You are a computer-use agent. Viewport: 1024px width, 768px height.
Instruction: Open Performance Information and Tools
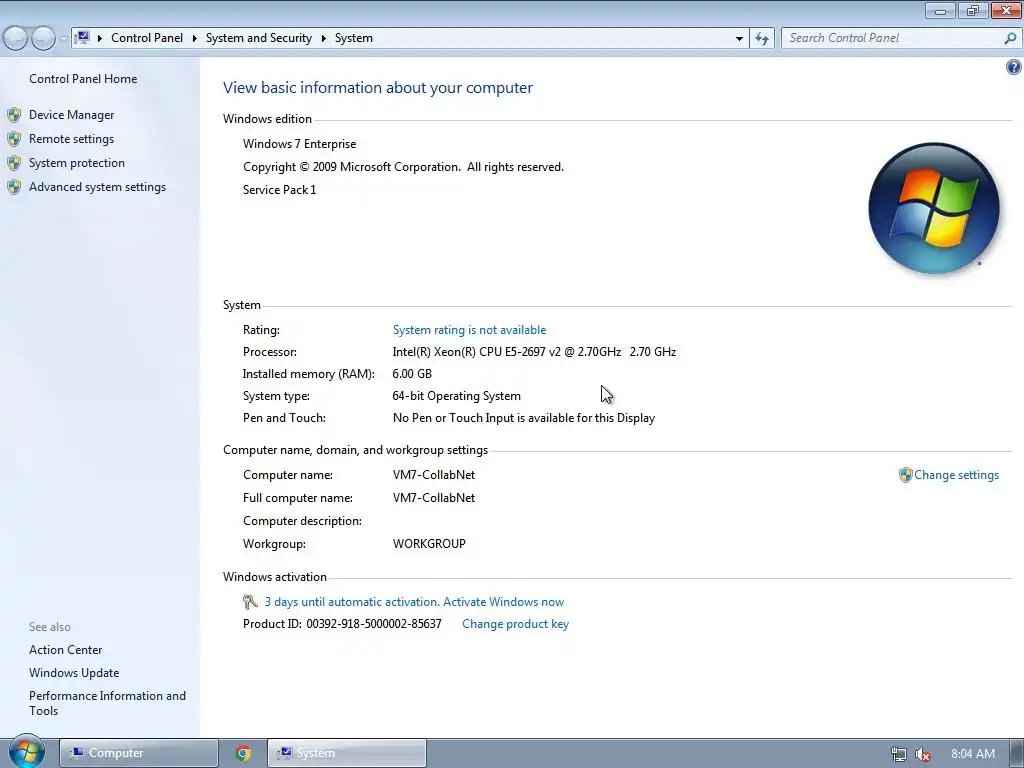[x=107, y=703]
